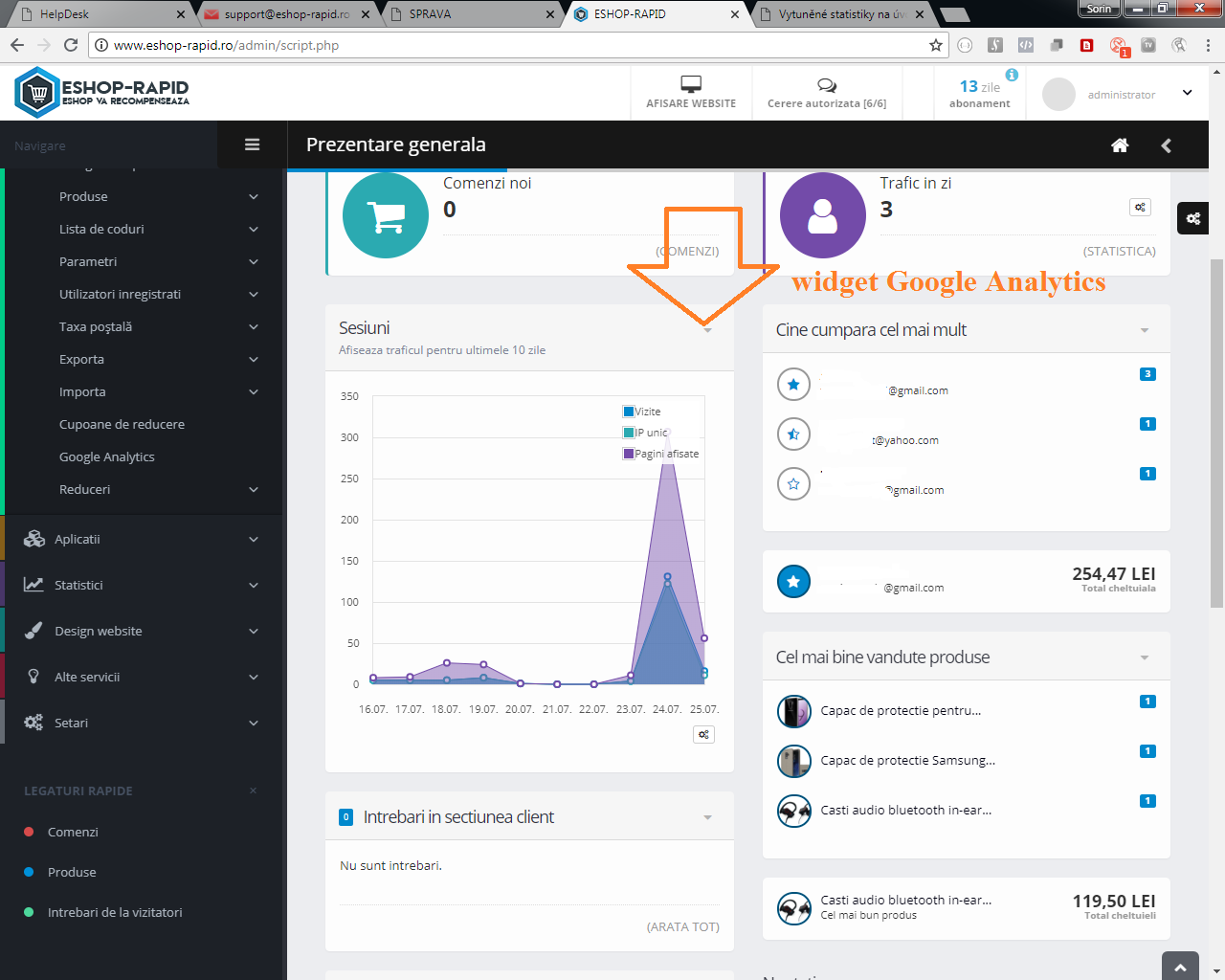Click the (ARATA TOT) link

point(683,926)
